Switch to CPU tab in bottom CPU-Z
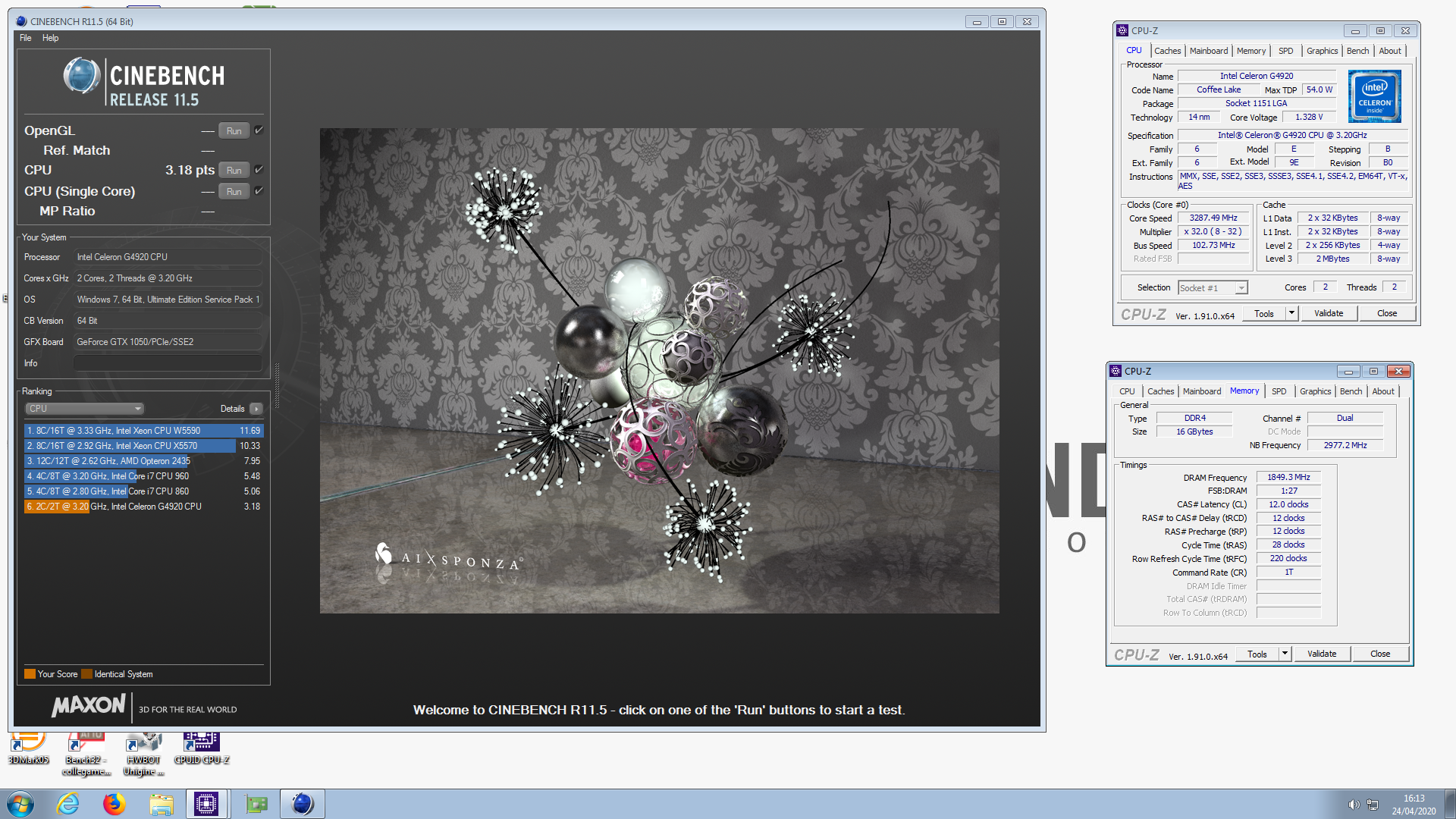 pos(1127,391)
